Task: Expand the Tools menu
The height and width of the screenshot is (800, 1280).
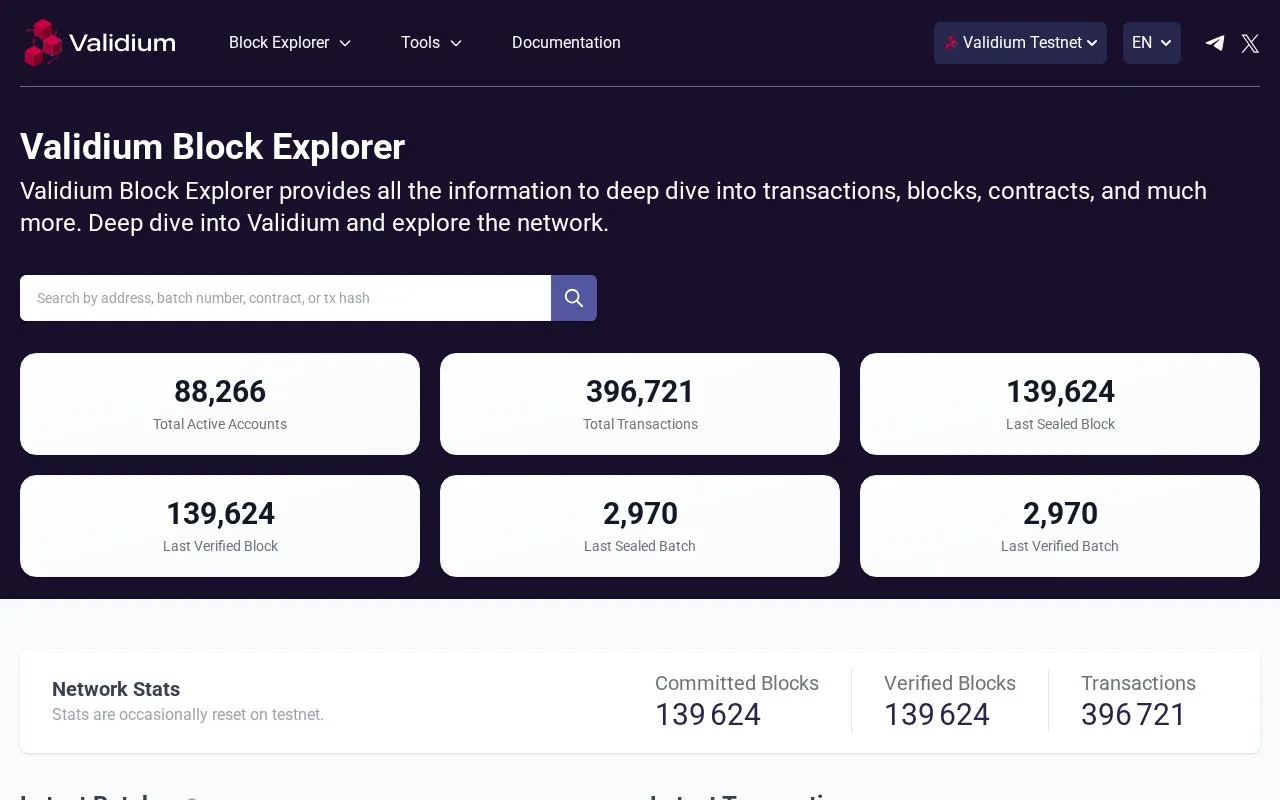Action: (431, 43)
